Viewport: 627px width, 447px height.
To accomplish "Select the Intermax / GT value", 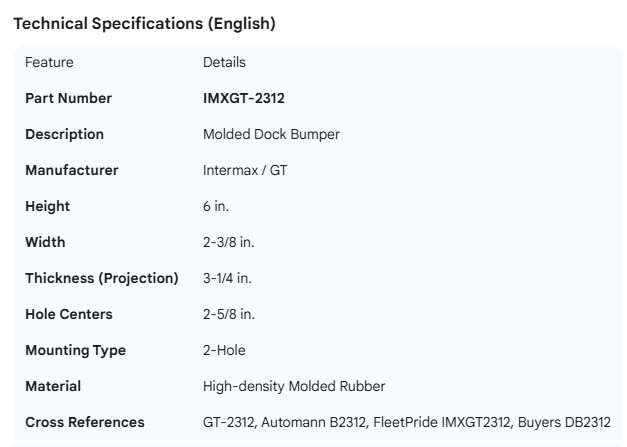I will coord(245,170).
